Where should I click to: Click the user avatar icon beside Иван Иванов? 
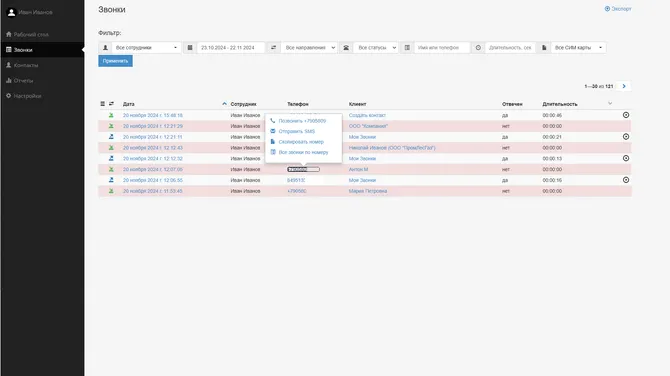tap(12, 12)
